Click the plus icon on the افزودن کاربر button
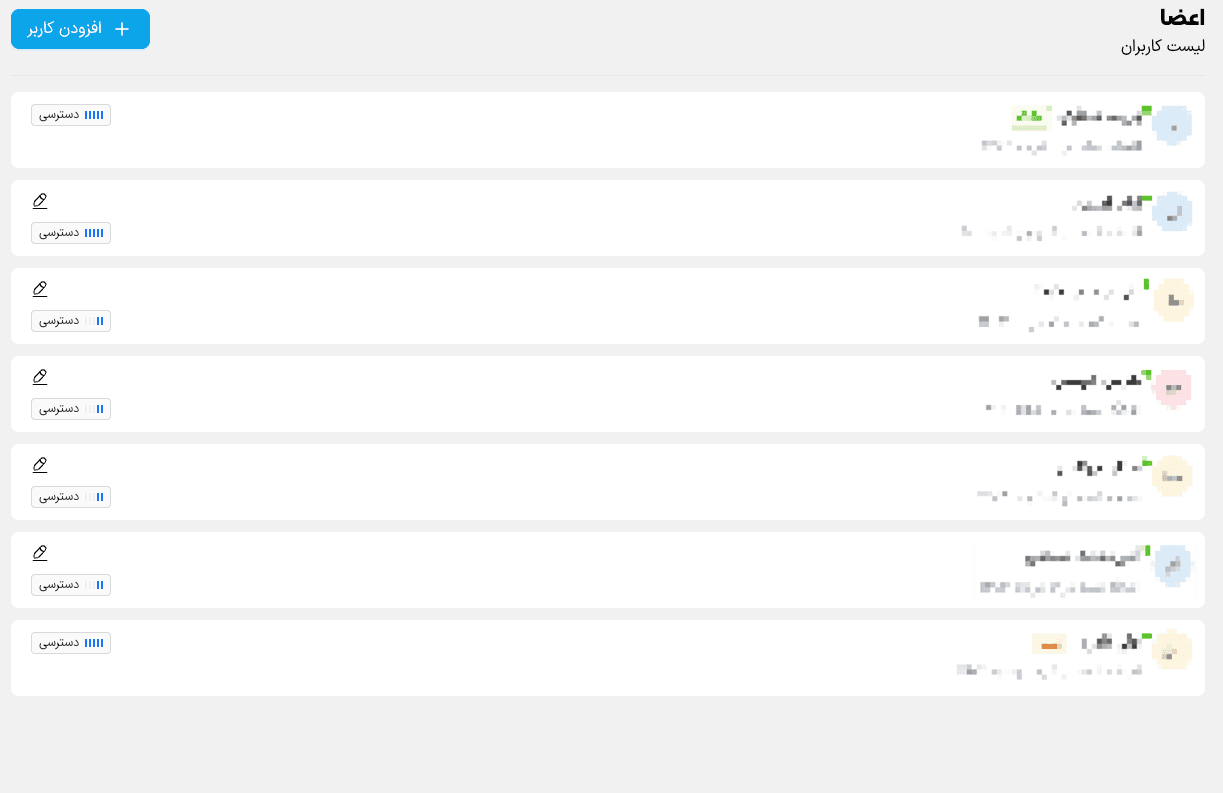1223x793 pixels. [x=122, y=29]
